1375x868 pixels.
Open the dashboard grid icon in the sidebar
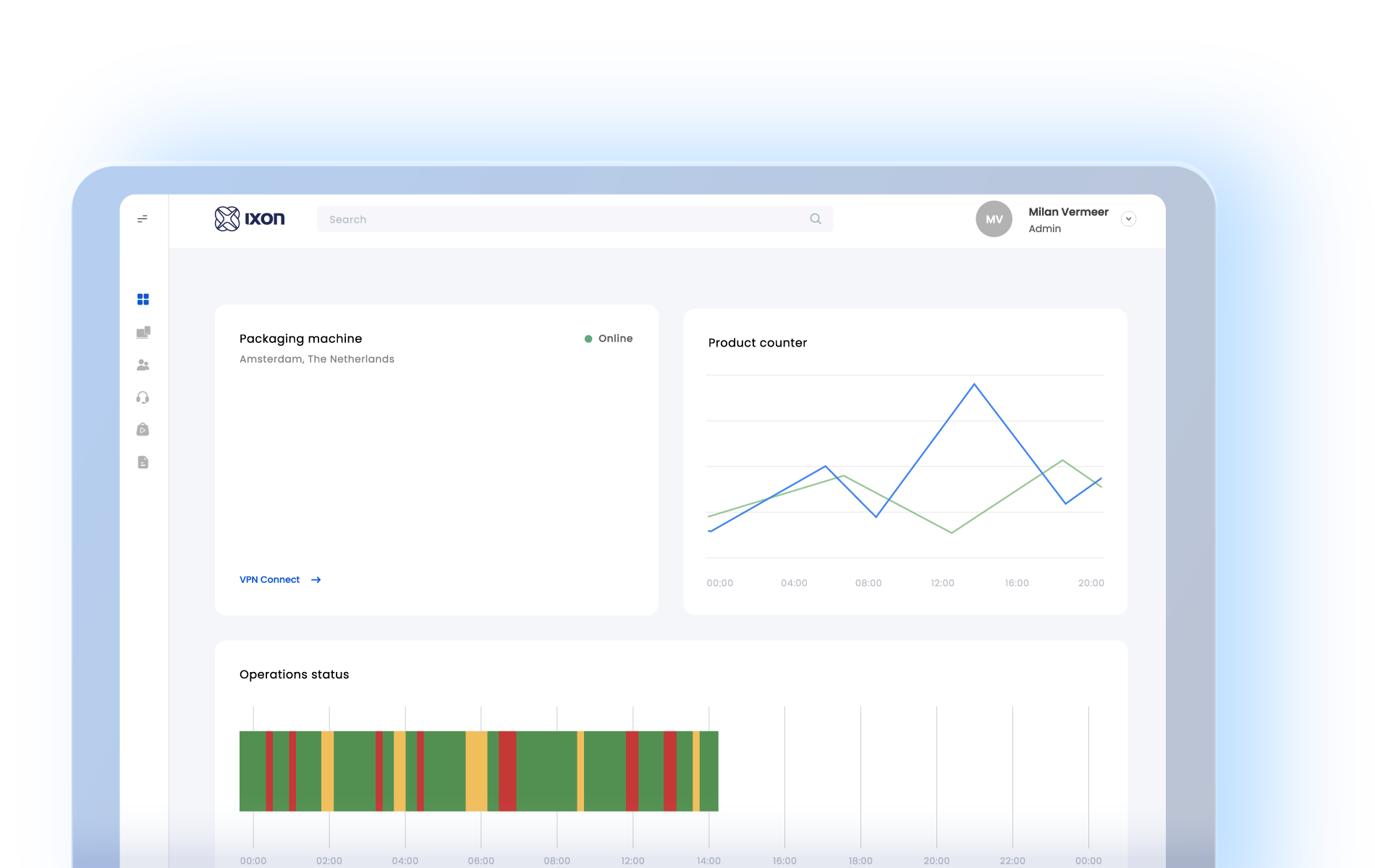(143, 299)
